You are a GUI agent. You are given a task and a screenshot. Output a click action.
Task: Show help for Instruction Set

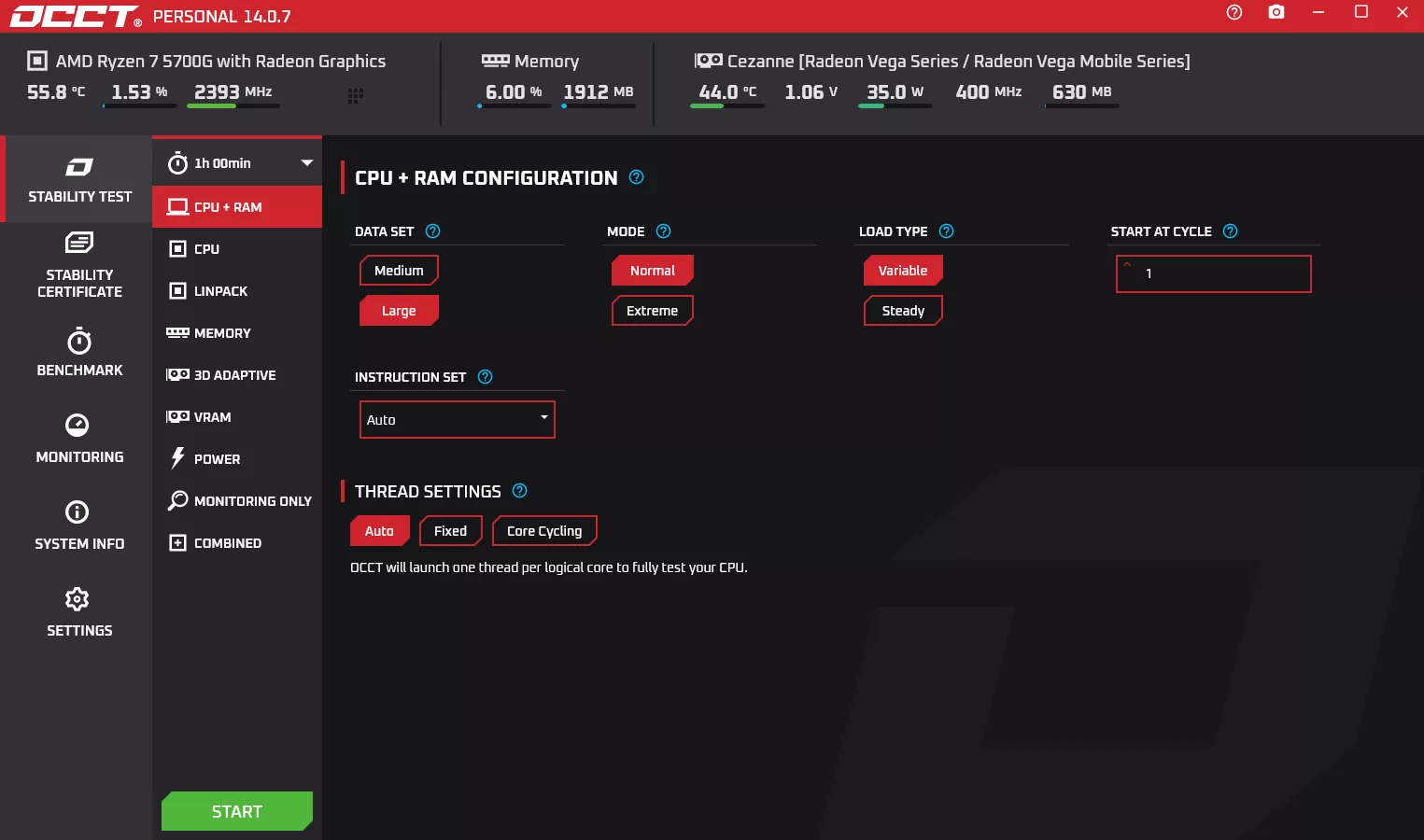(486, 377)
